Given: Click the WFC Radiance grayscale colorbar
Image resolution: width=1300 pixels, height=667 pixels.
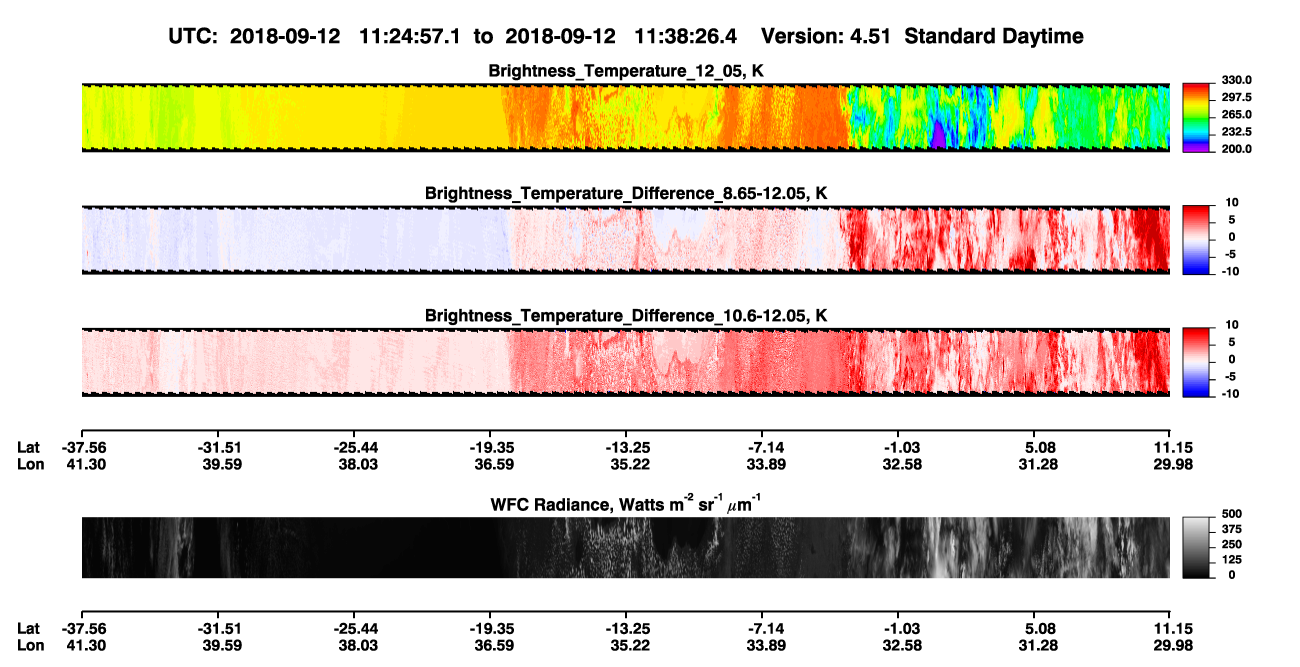Looking at the screenshot, I should point(1197,547).
